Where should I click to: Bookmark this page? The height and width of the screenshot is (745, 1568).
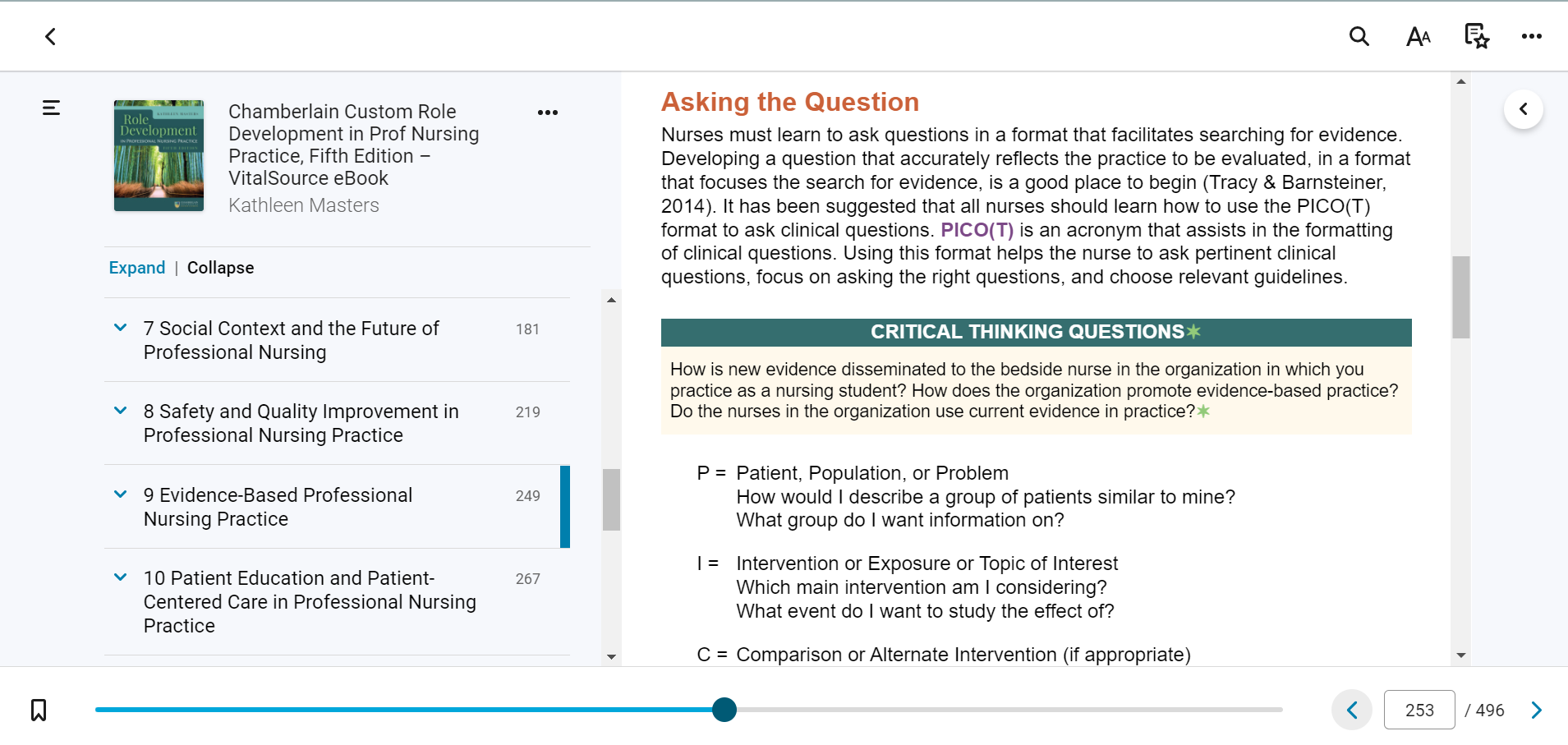point(39,710)
